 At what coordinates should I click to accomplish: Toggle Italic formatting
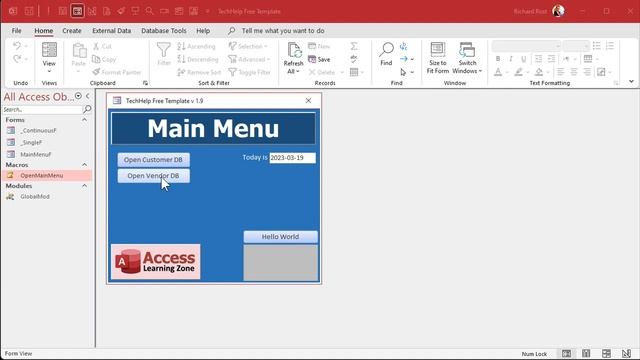511,59
